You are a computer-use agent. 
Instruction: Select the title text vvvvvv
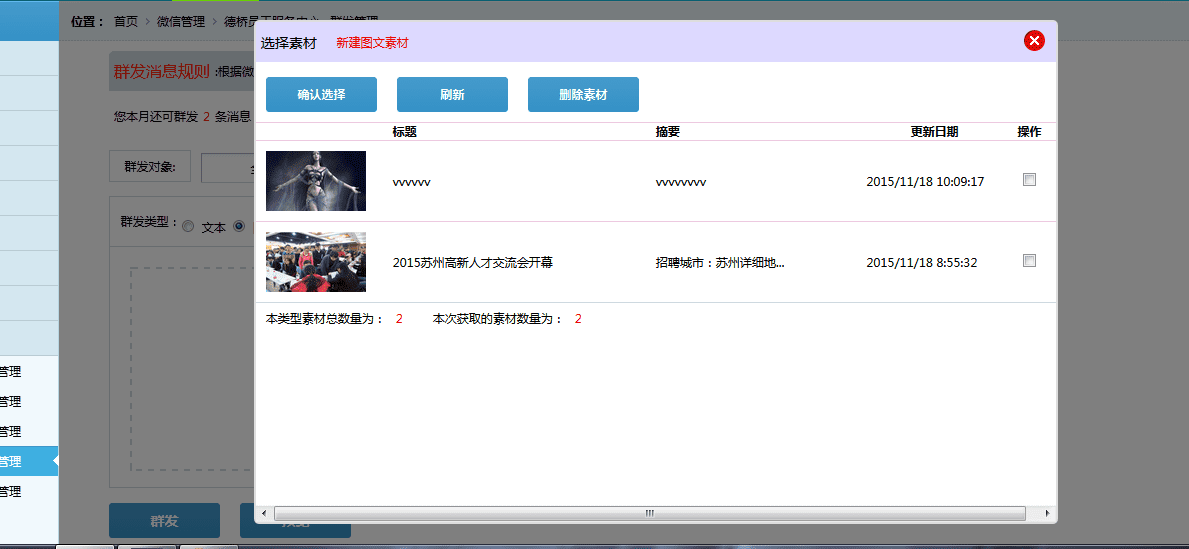(412, 182)
